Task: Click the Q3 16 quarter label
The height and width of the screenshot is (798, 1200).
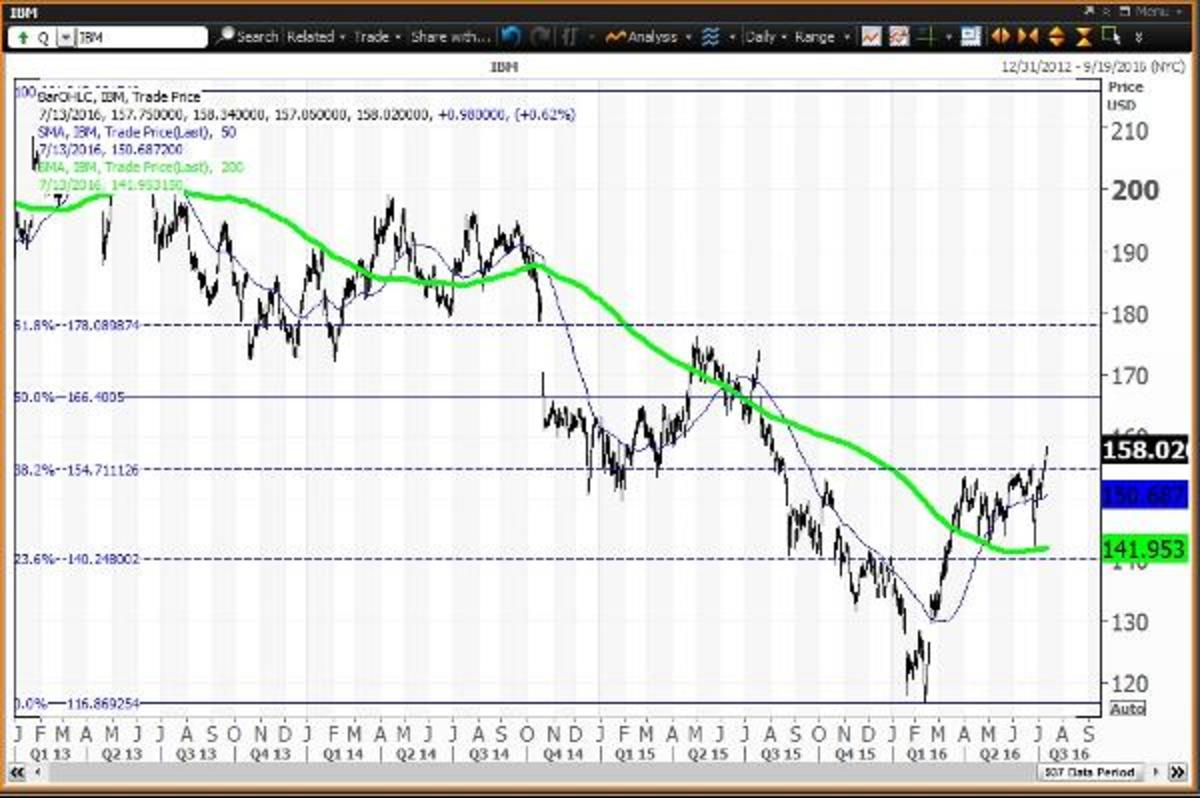Action: point(1069,754)
